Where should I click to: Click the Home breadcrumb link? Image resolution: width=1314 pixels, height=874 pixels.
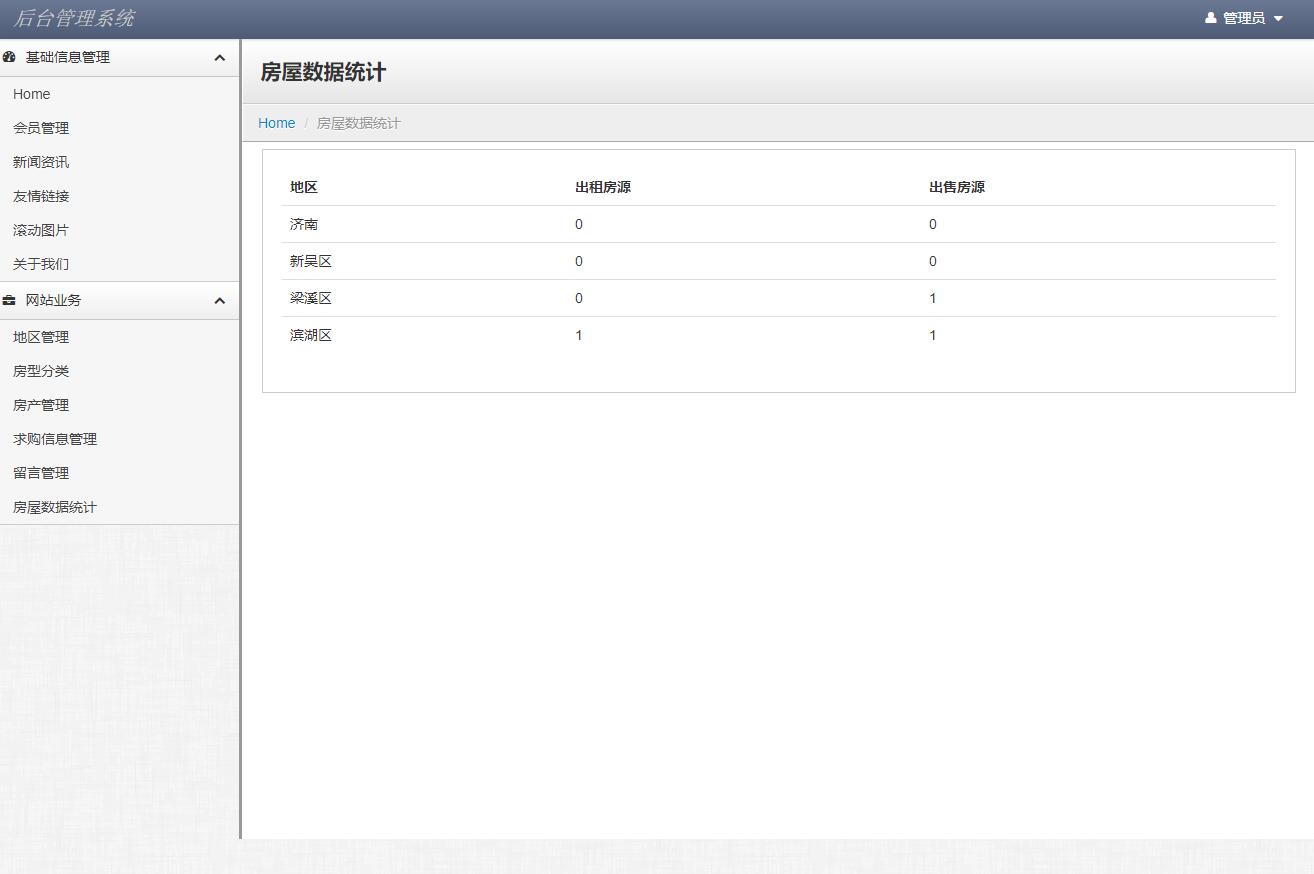pos(276,123)
